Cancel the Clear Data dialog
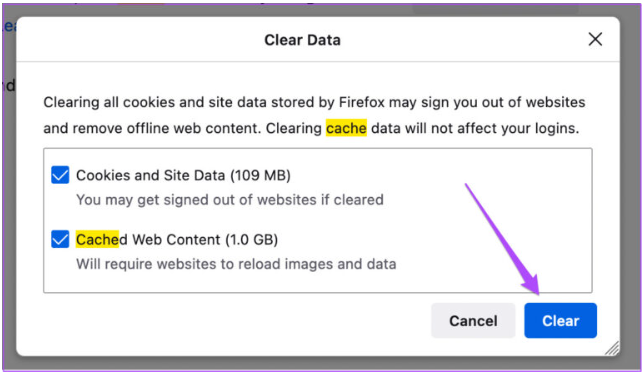This screenshot has width=643, height=374. click(473, 320)
